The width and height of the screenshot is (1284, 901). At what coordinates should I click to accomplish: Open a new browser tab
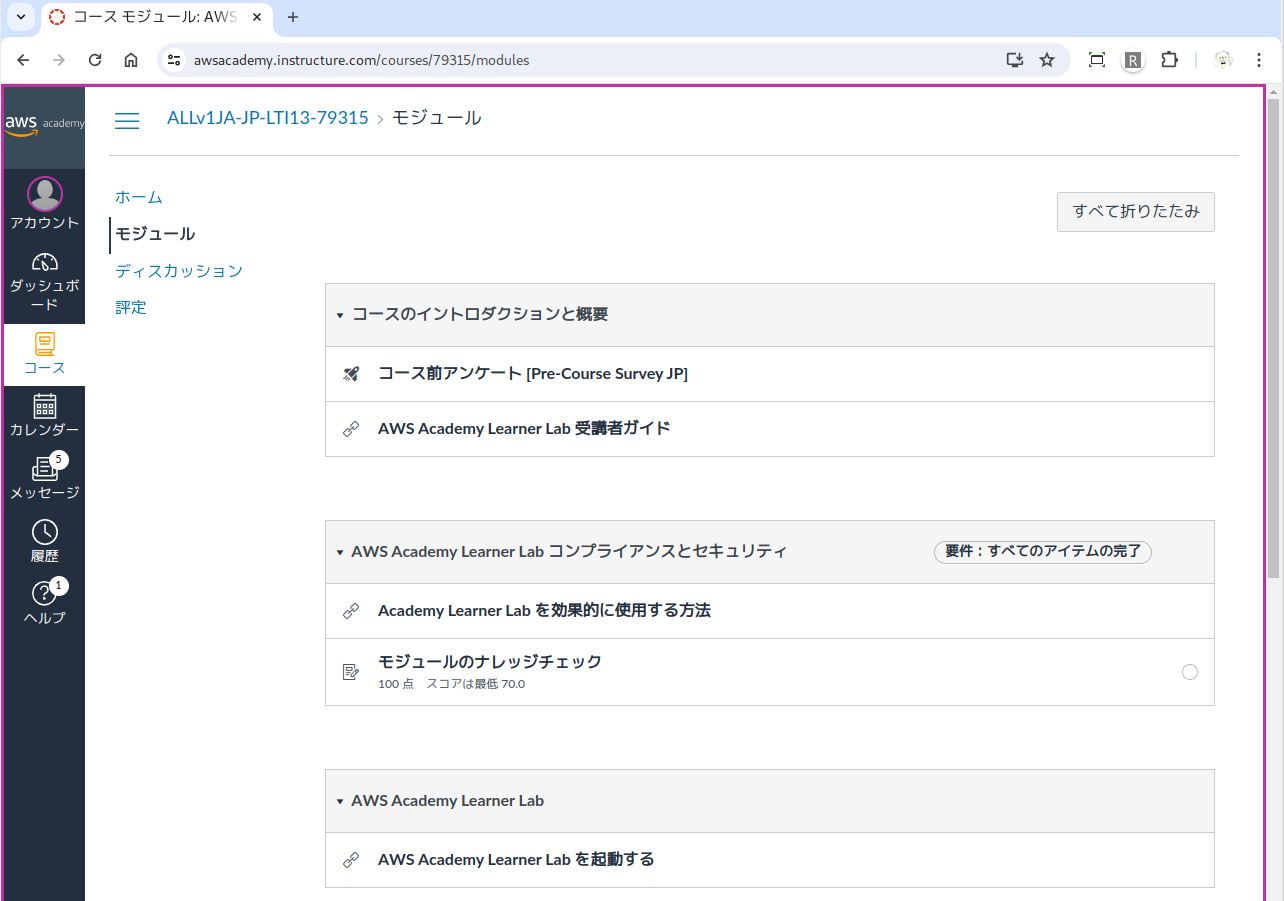tap(293, 17)
